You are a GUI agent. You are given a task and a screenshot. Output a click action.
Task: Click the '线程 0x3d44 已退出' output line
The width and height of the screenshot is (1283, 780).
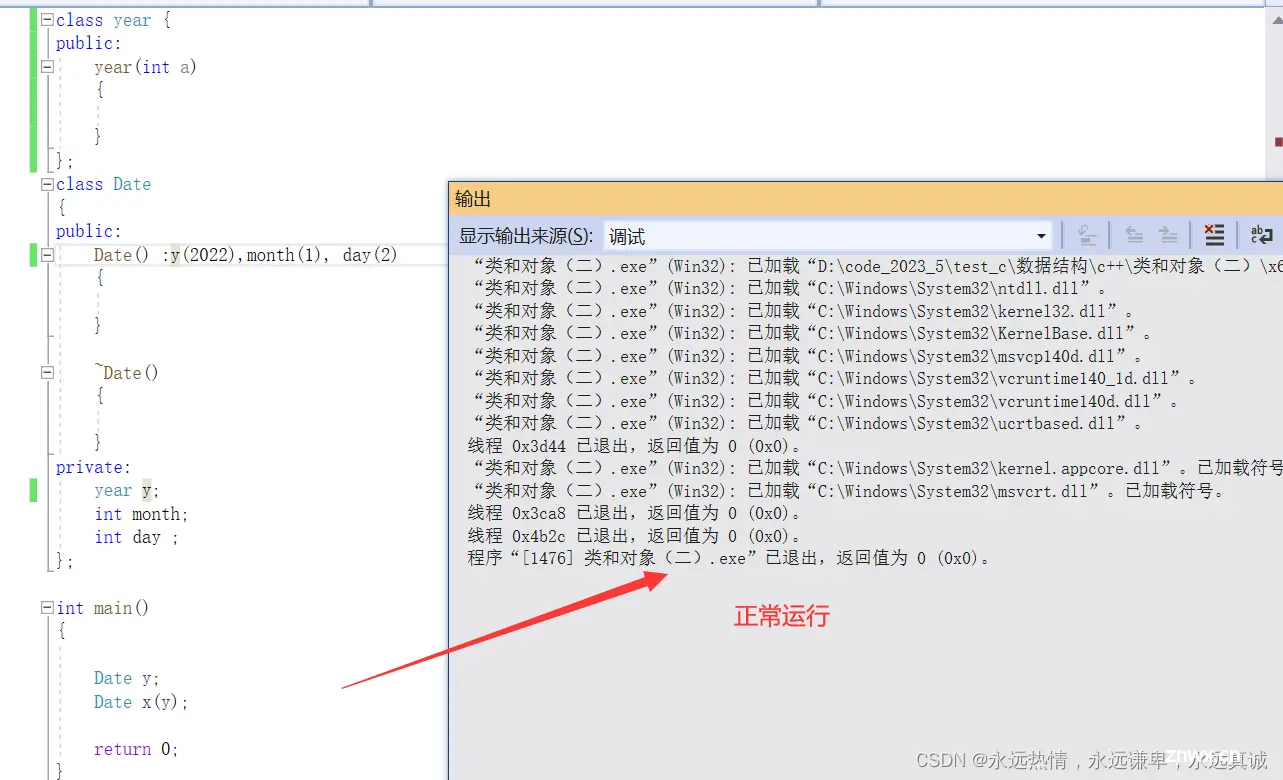click(x=635, y=446)
